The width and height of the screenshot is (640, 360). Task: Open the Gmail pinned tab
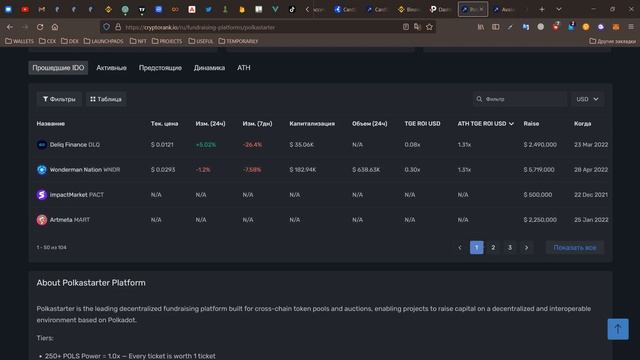(41, 9)
